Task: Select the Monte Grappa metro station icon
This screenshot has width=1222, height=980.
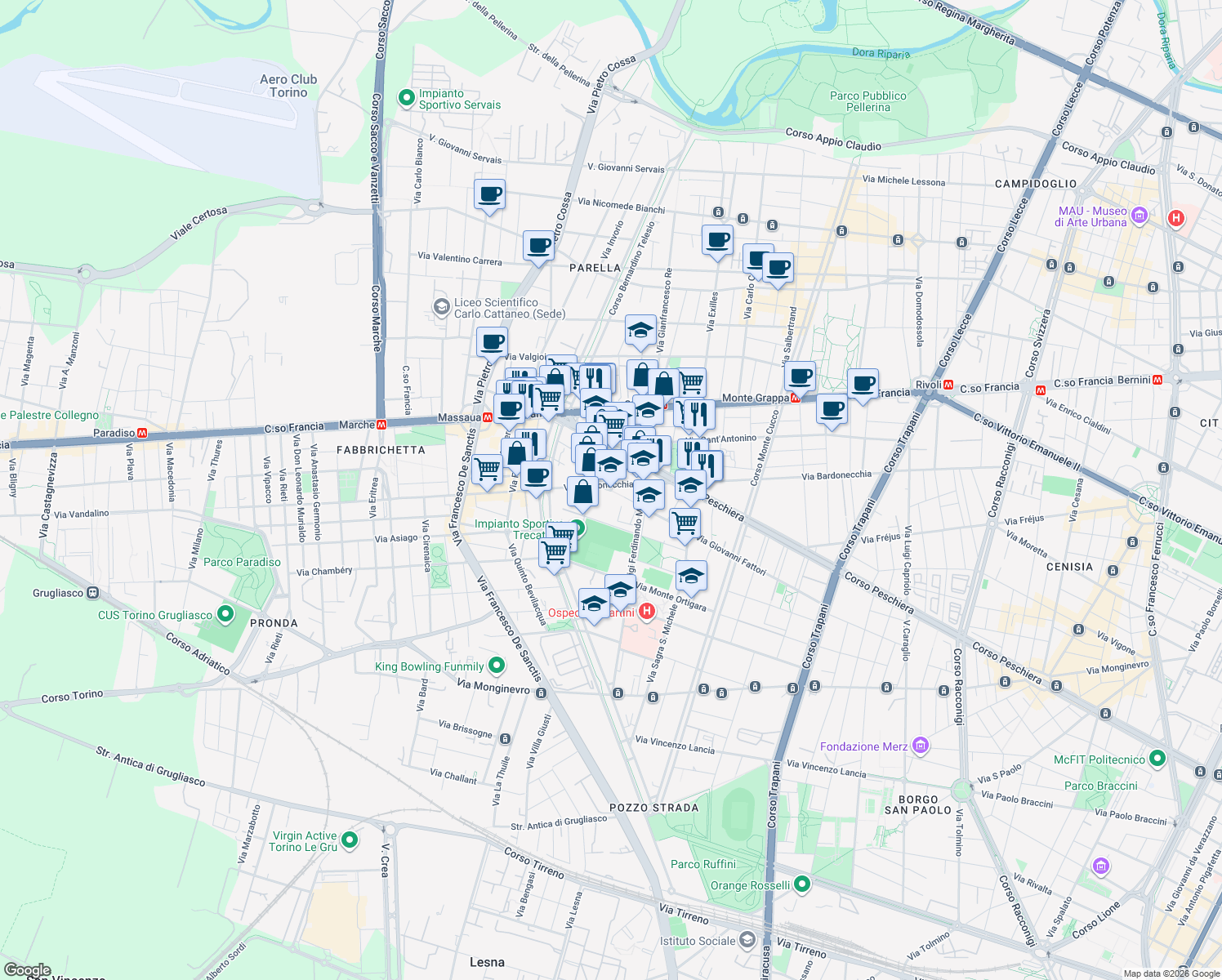Action: coord(796,396)
